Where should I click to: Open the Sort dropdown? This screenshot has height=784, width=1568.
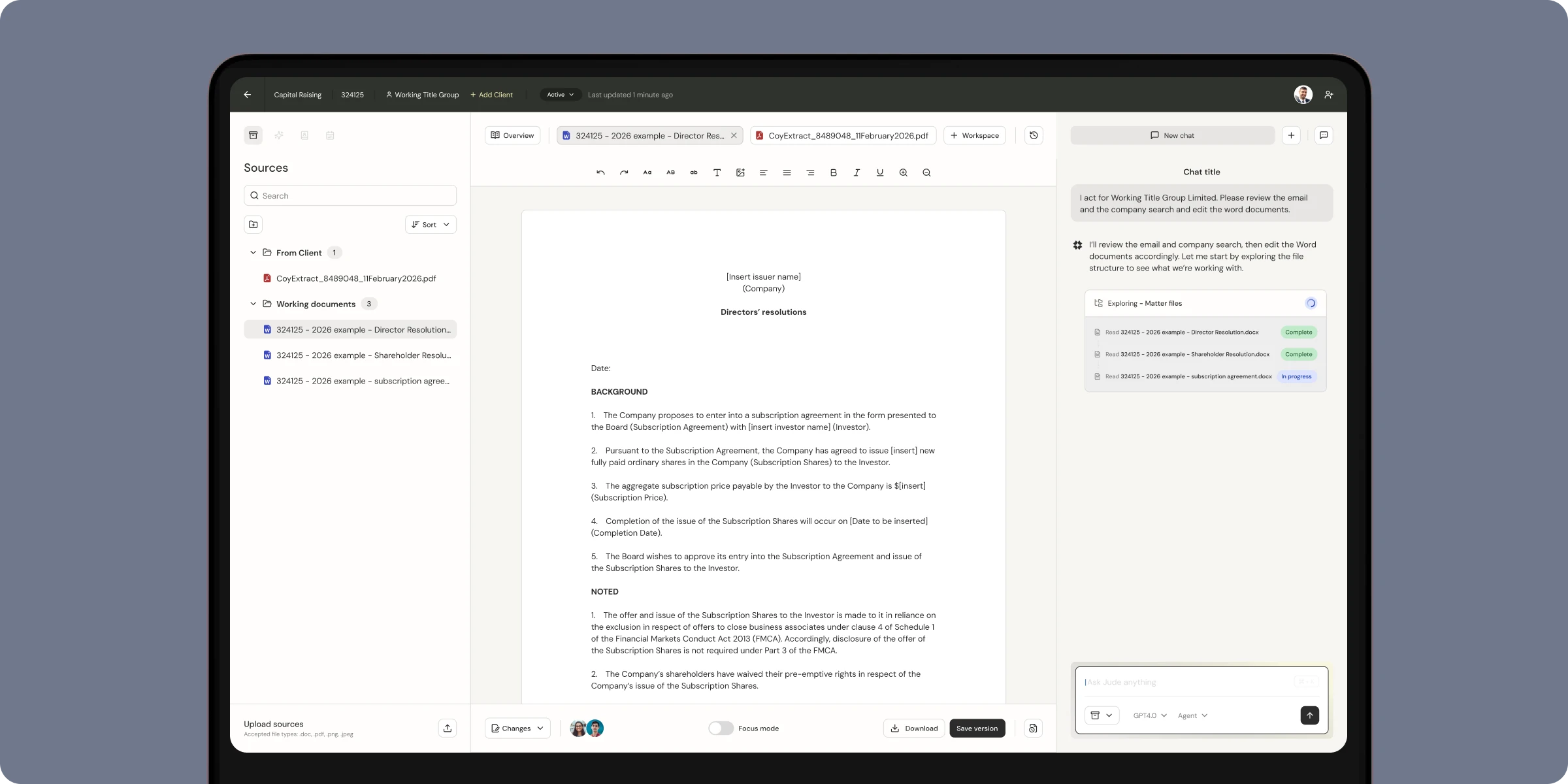(431, 224)
